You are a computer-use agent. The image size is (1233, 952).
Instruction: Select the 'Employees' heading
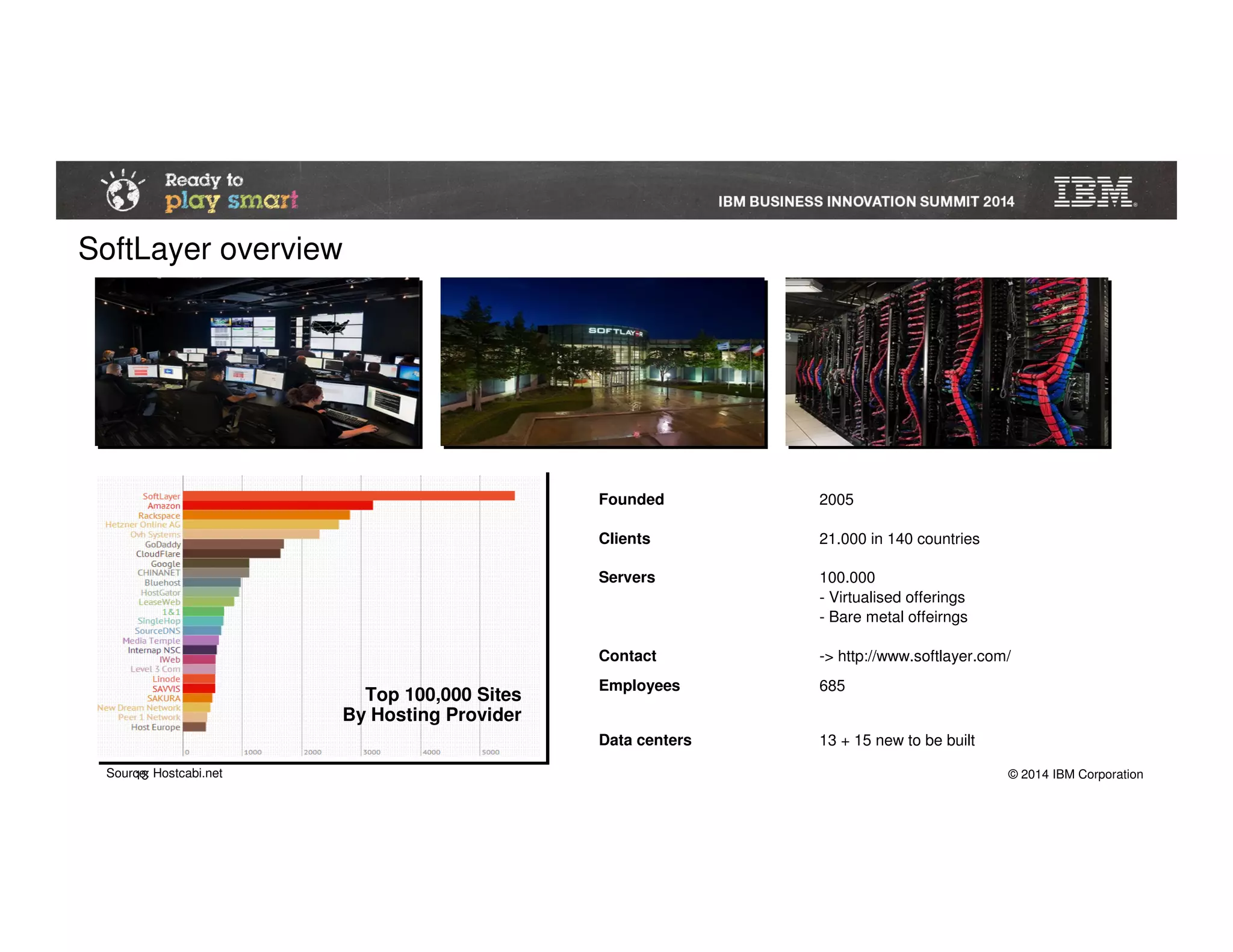coord(639,686)
